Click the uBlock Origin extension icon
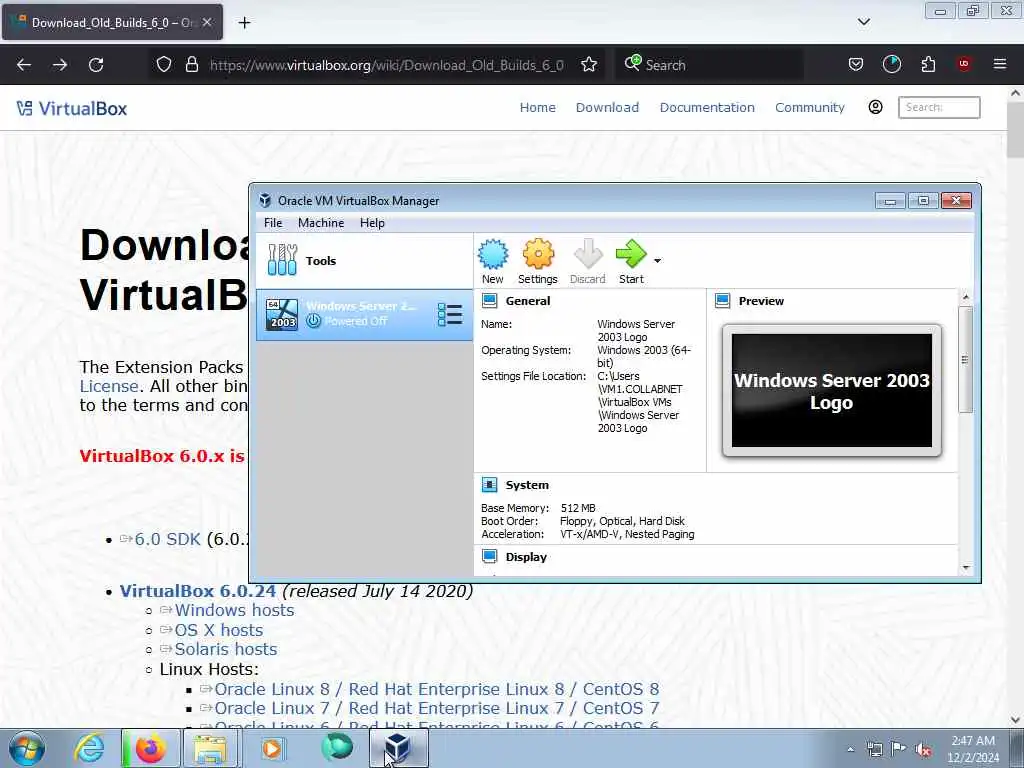 click(x=964, y=64)
